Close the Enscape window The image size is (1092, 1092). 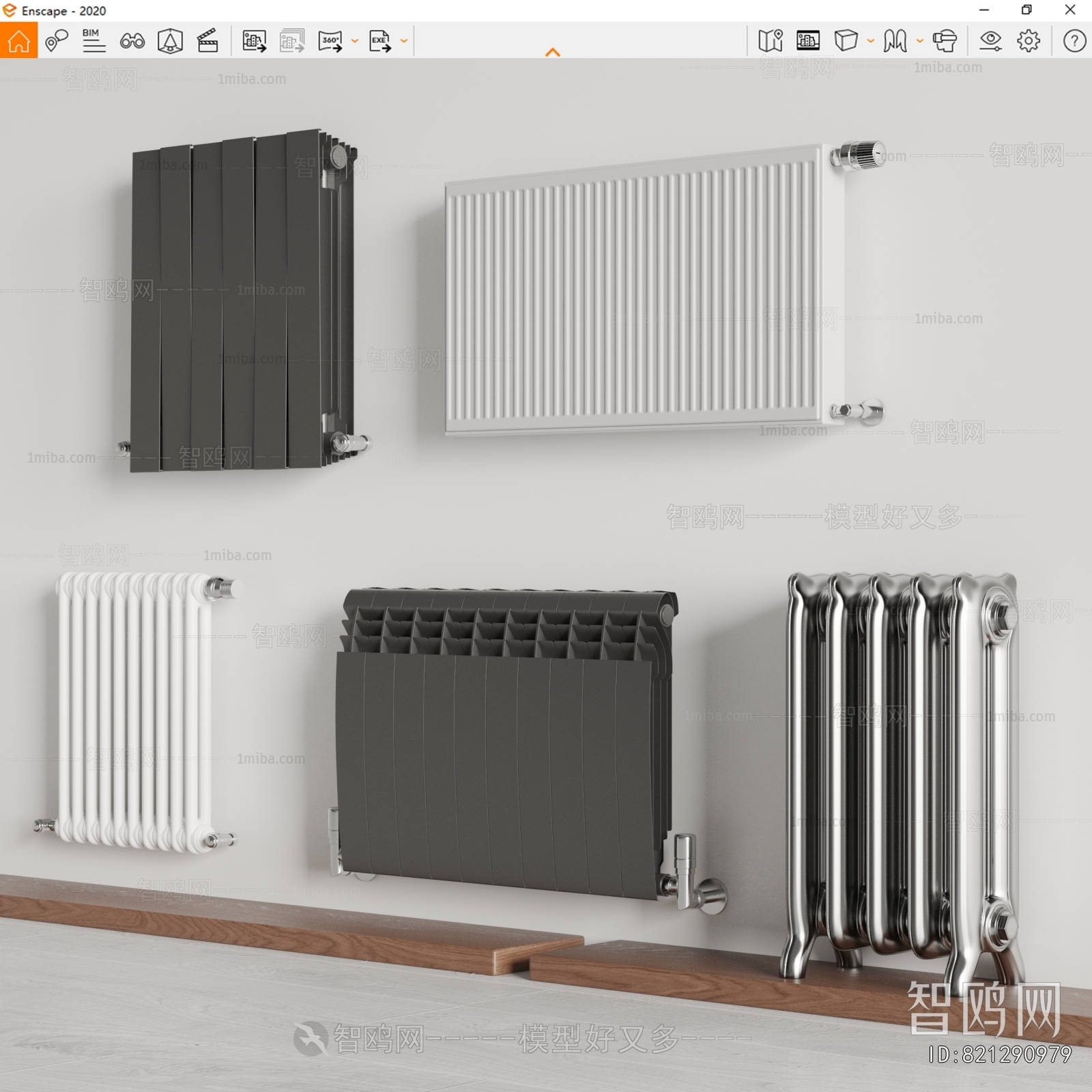pos(1070,10)
